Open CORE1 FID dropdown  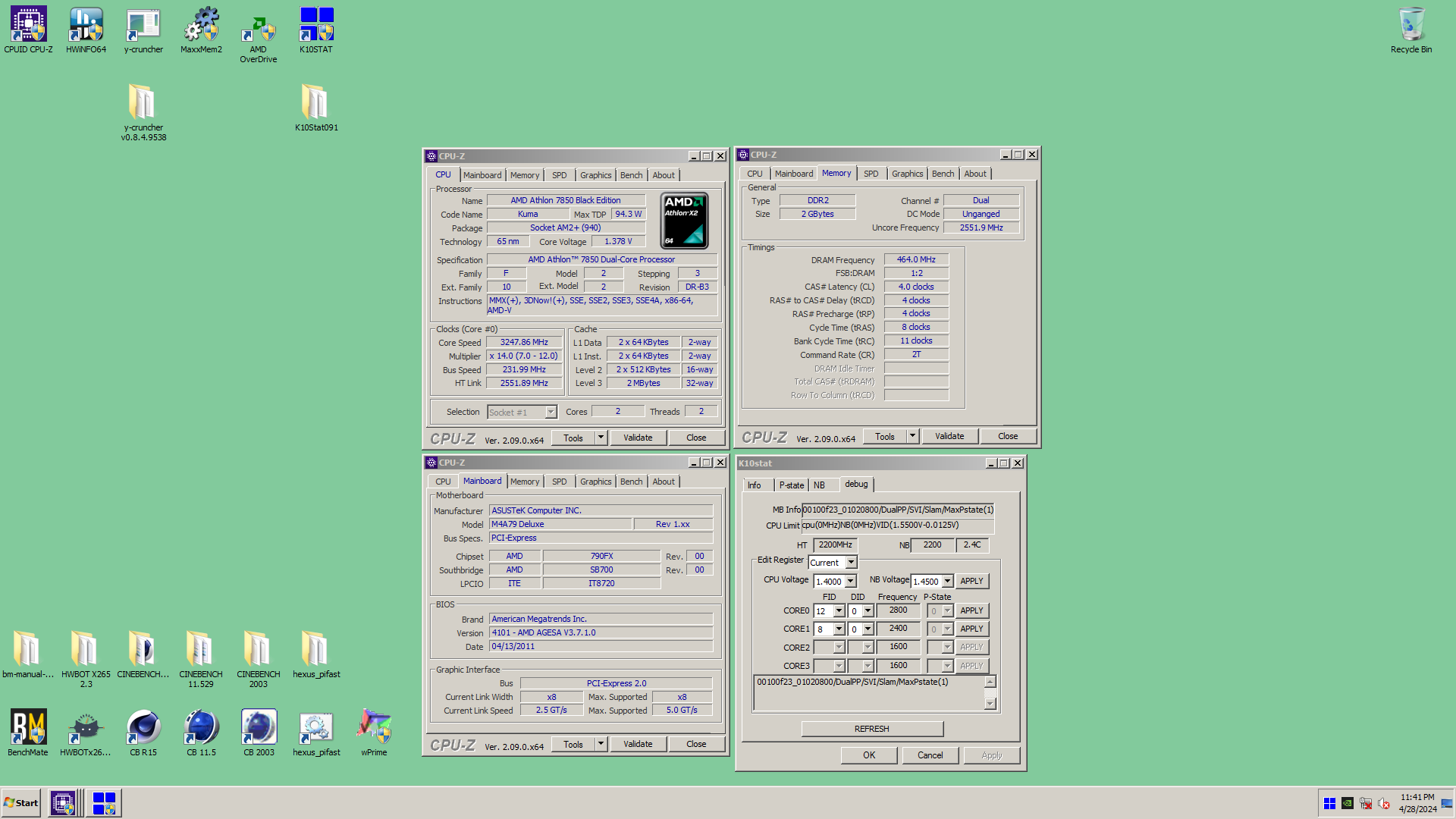pyautogui.click(x=839, y=629)
